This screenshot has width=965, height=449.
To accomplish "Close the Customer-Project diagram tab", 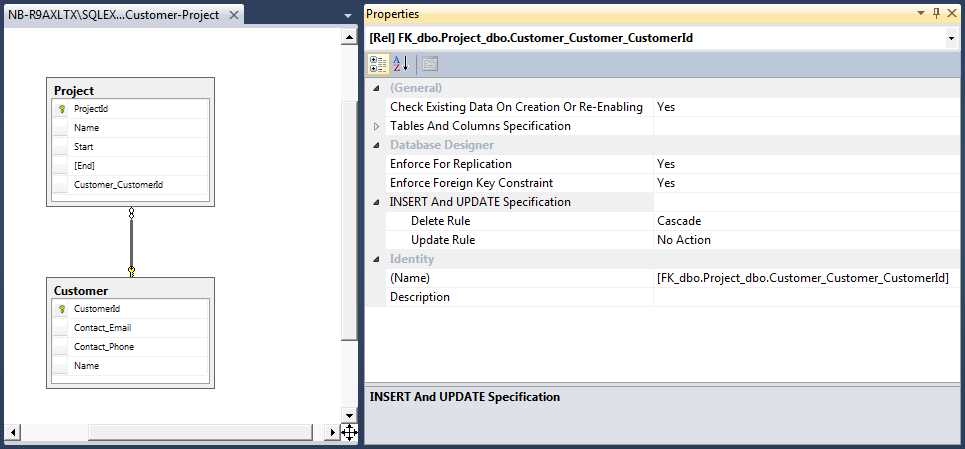I will point(234,15).
